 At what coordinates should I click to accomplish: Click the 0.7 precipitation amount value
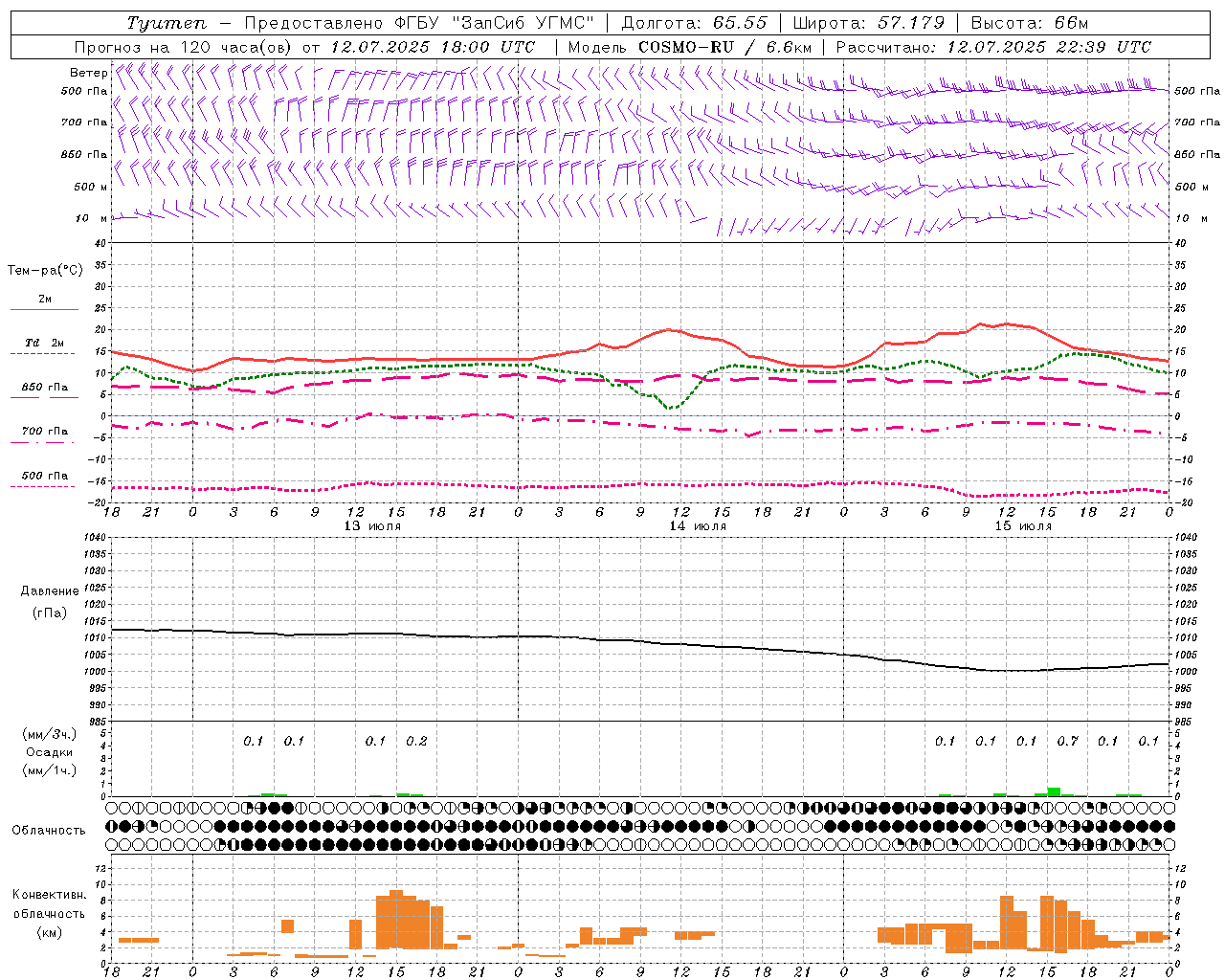1067,741
